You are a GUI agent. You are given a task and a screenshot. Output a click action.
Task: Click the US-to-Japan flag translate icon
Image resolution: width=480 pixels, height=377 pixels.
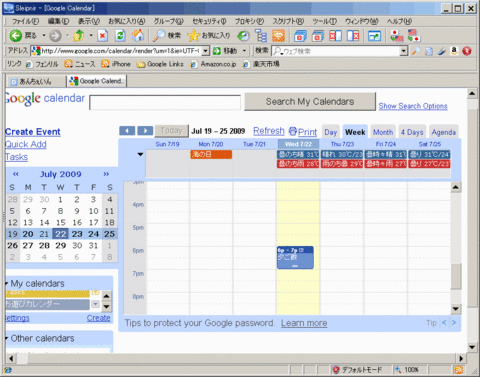pos(414,36)
